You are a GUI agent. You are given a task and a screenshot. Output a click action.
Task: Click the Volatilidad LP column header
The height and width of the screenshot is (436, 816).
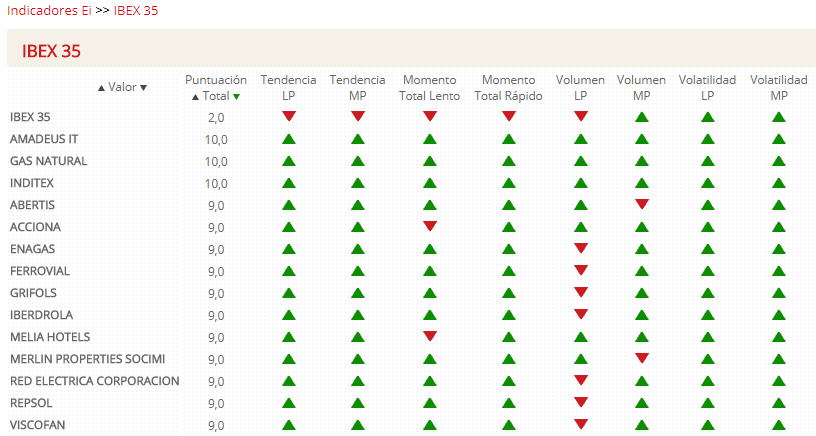(707, 87)
